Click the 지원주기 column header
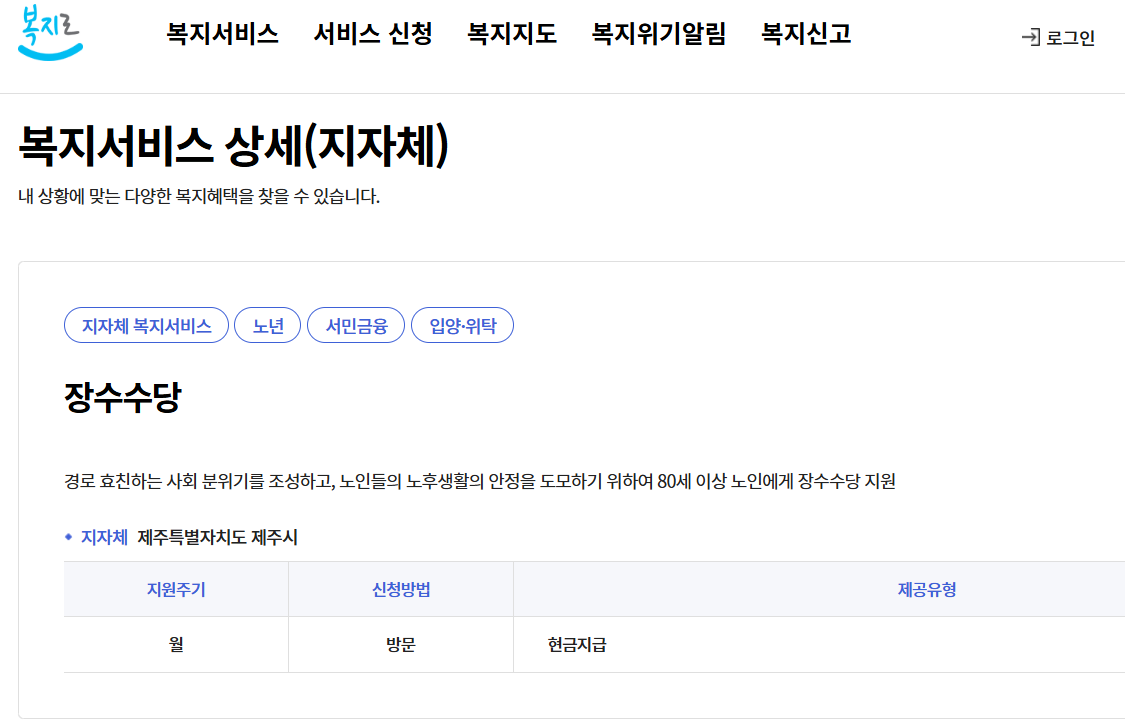Screen dimensions: 1125x721 176,588
